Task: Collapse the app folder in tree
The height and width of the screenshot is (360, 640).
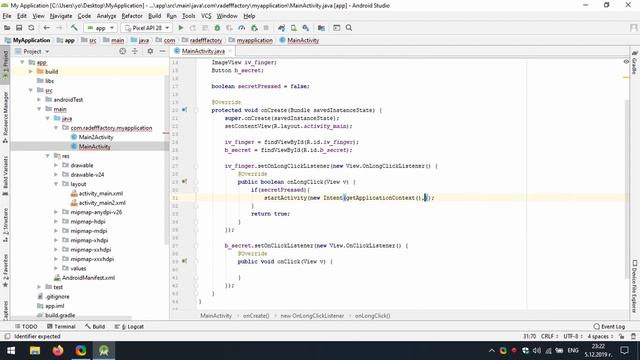Action: 22,62
